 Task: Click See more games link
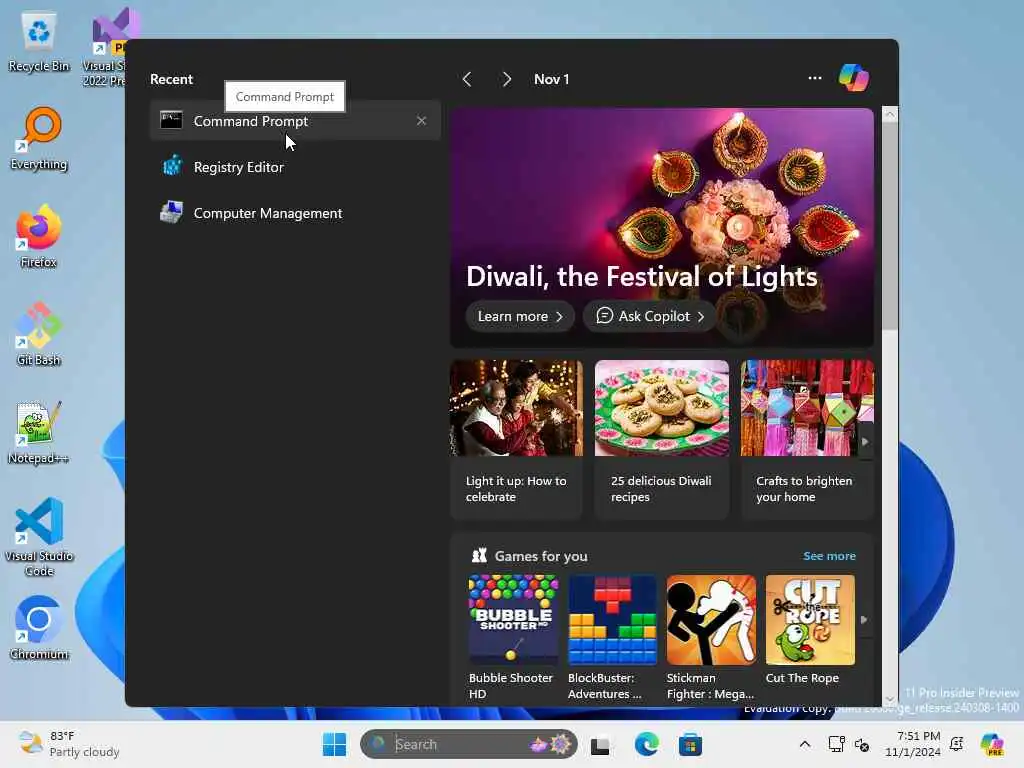[829, 556]
